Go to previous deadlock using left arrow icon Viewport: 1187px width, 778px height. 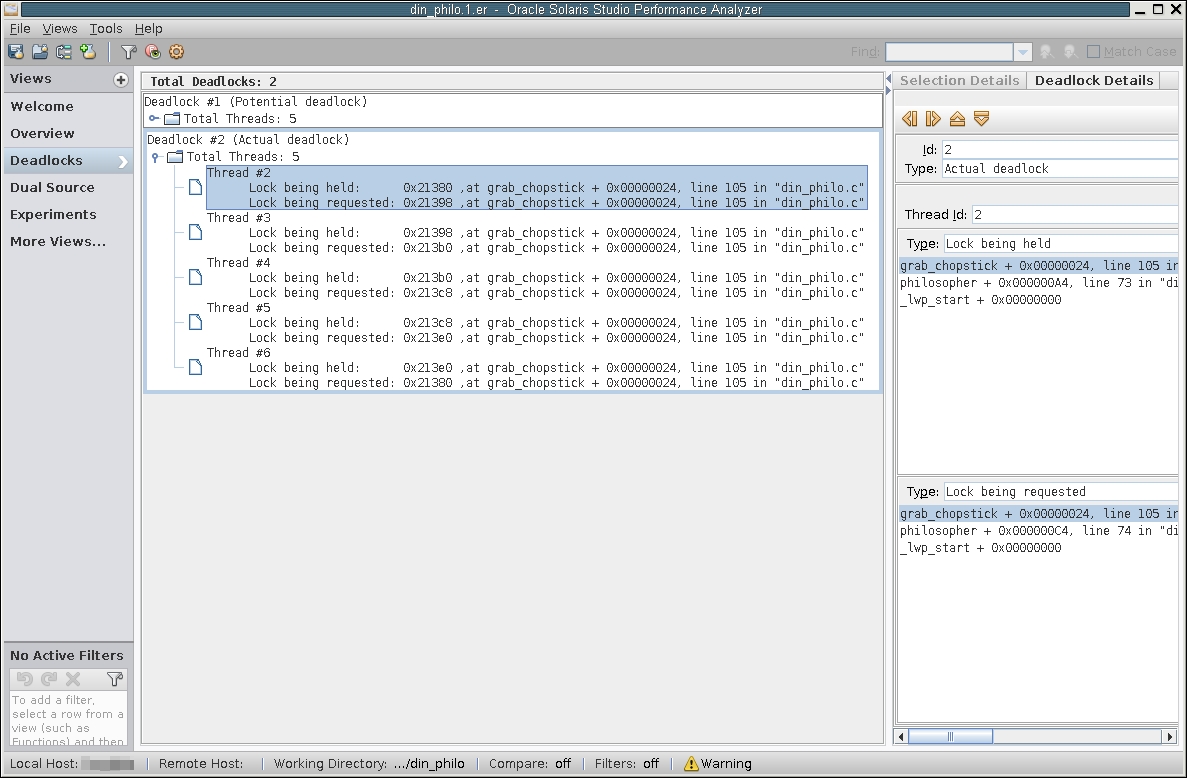click(x=909, y=119)
